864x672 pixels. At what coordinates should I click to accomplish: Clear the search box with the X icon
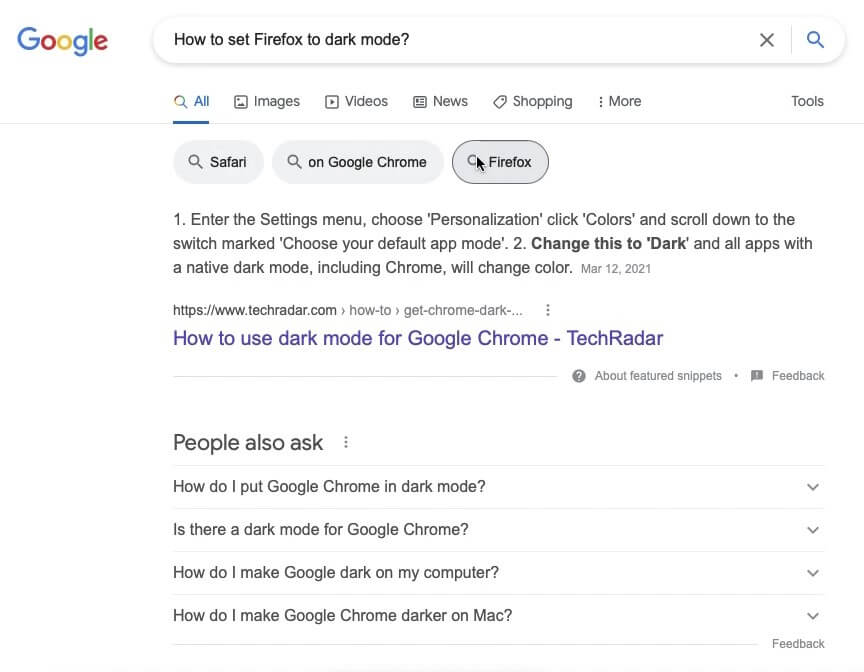click(x=766, y=40)
